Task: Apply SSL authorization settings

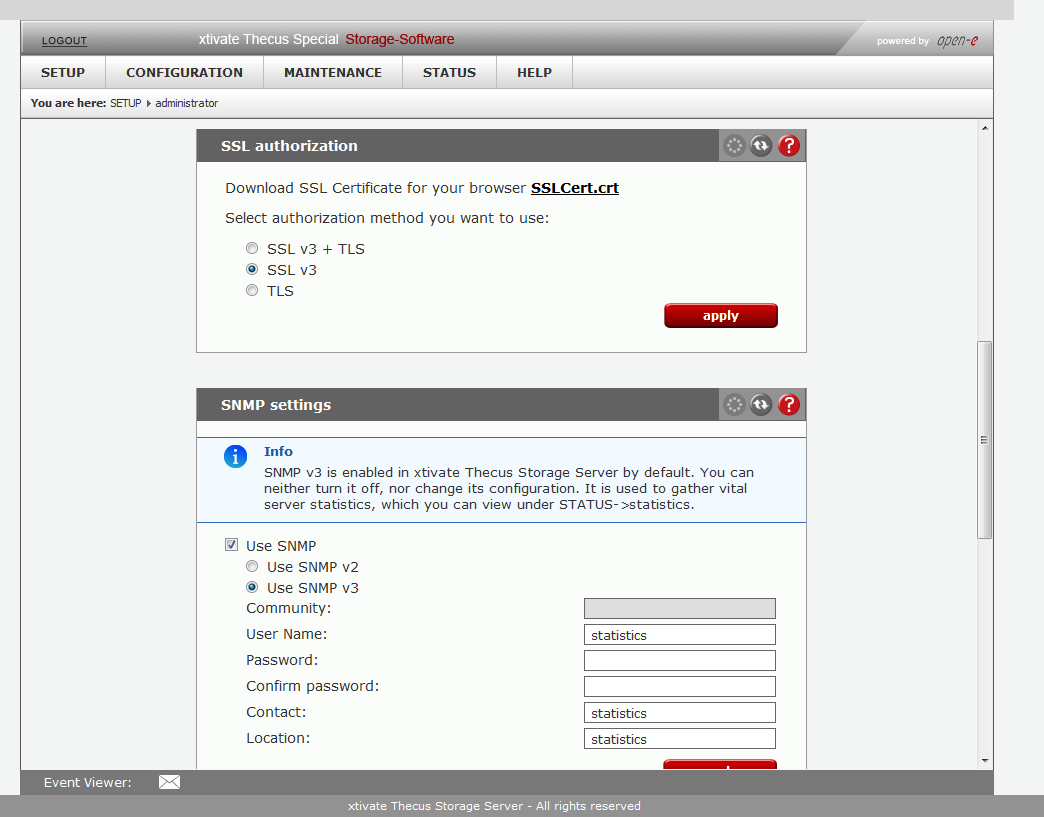Action: (721, 316)
